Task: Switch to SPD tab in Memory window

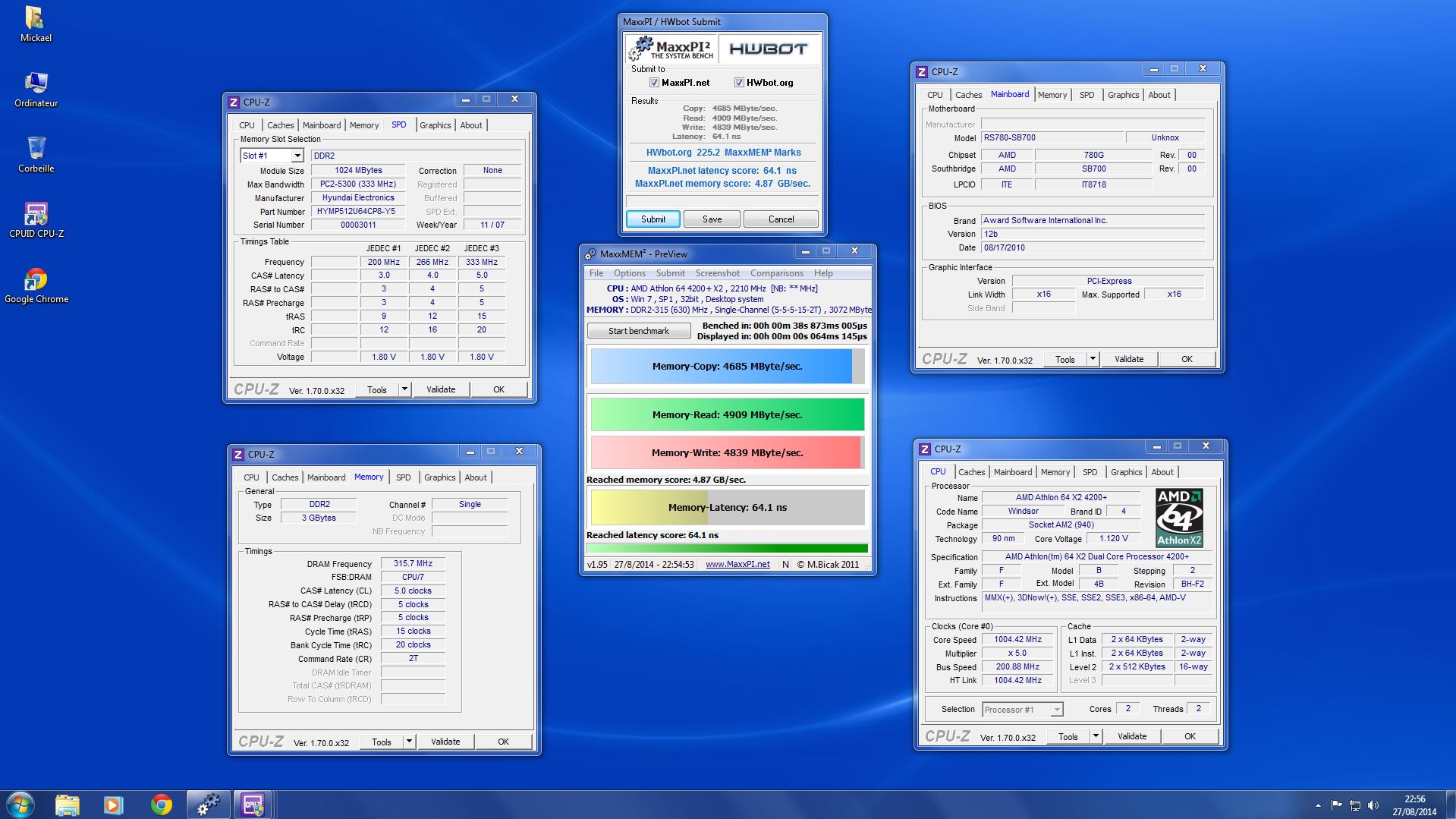Action: tap(403, 477)
